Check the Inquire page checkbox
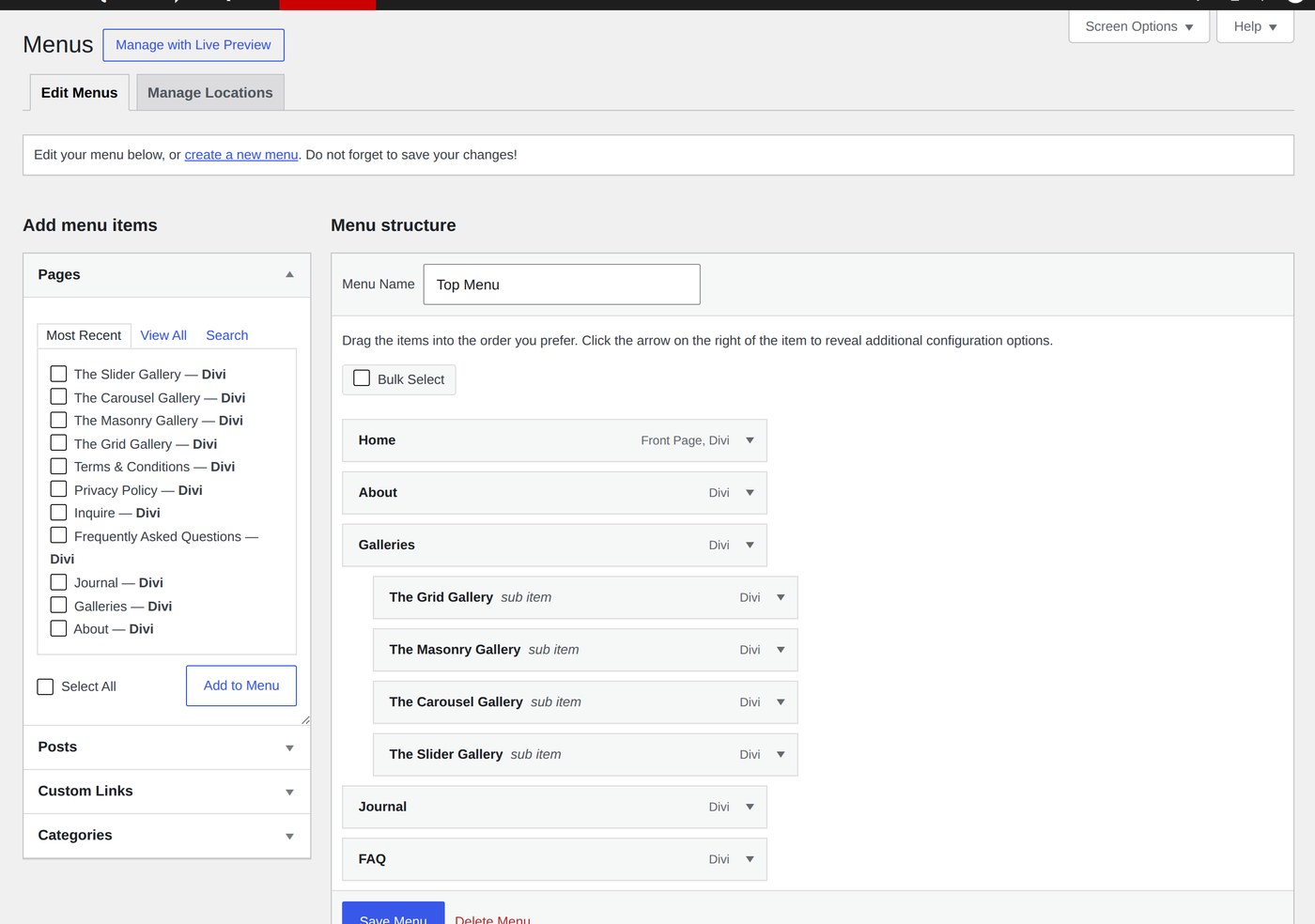Image resolution: width=1315 pixels, height=924 pixels. 58,513
